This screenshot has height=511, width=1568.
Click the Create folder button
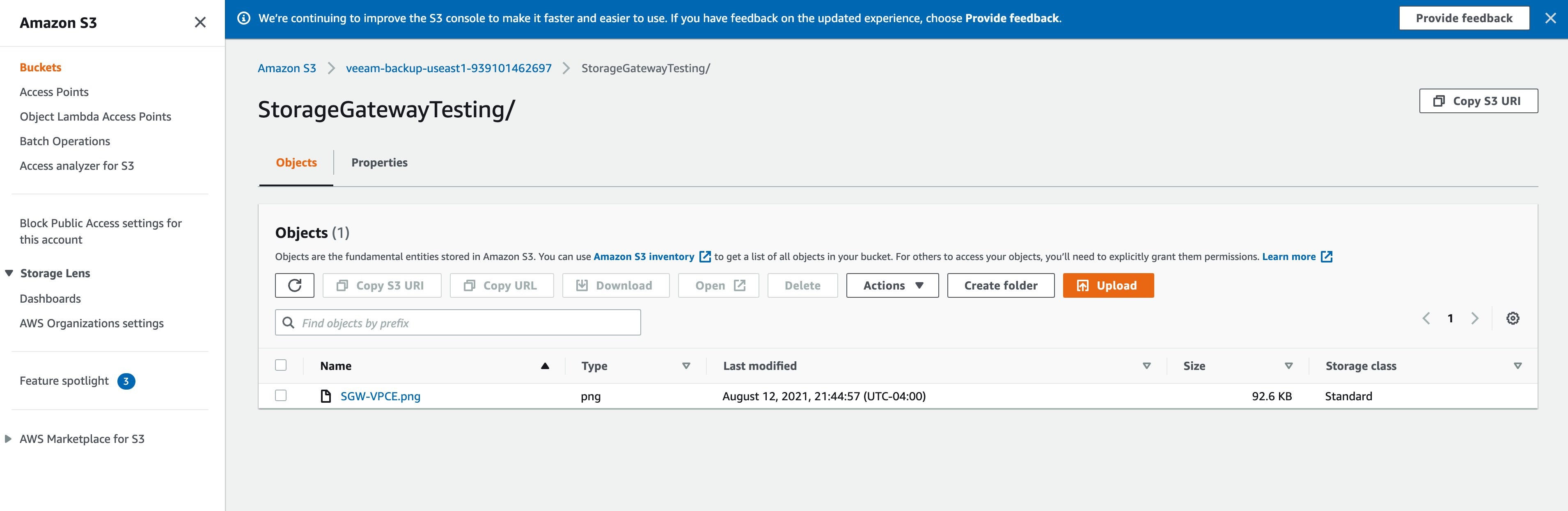[x=1001, y=285]
